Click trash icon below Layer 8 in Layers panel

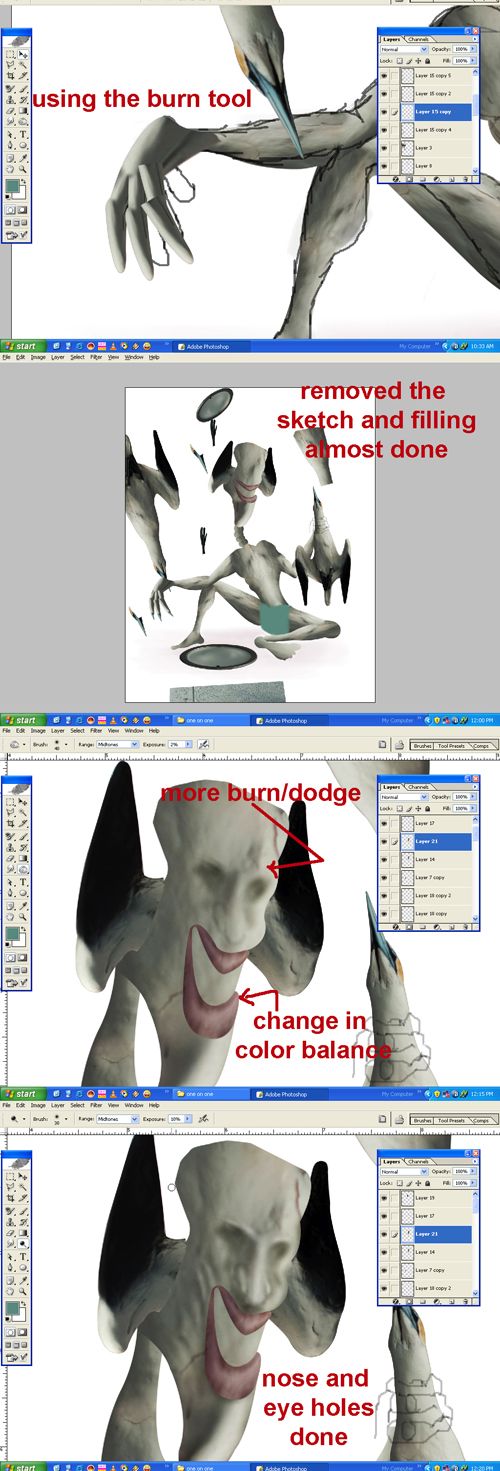click(465, 179)
